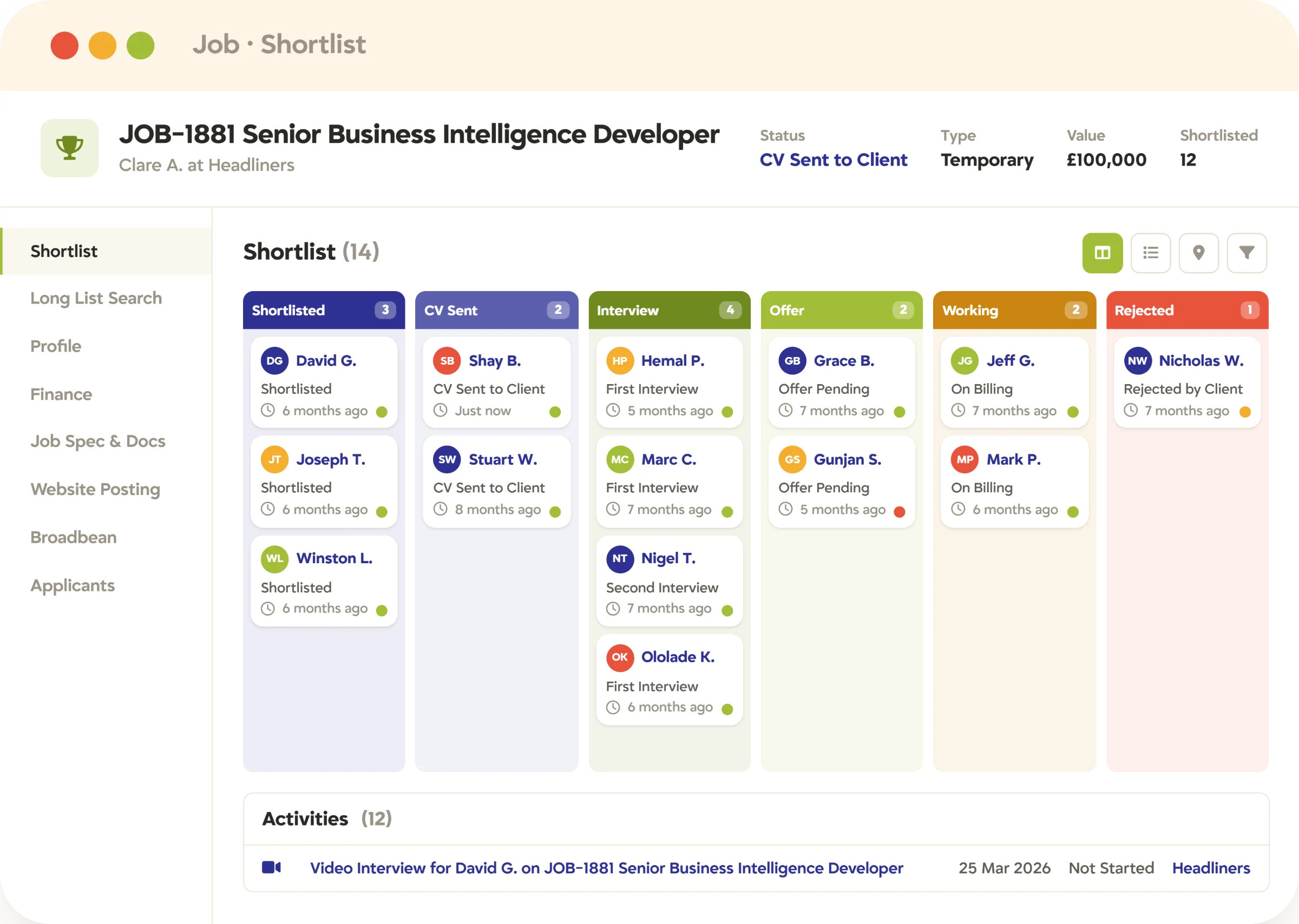Click the HP avatar for Hemal P.

[620, 361]
